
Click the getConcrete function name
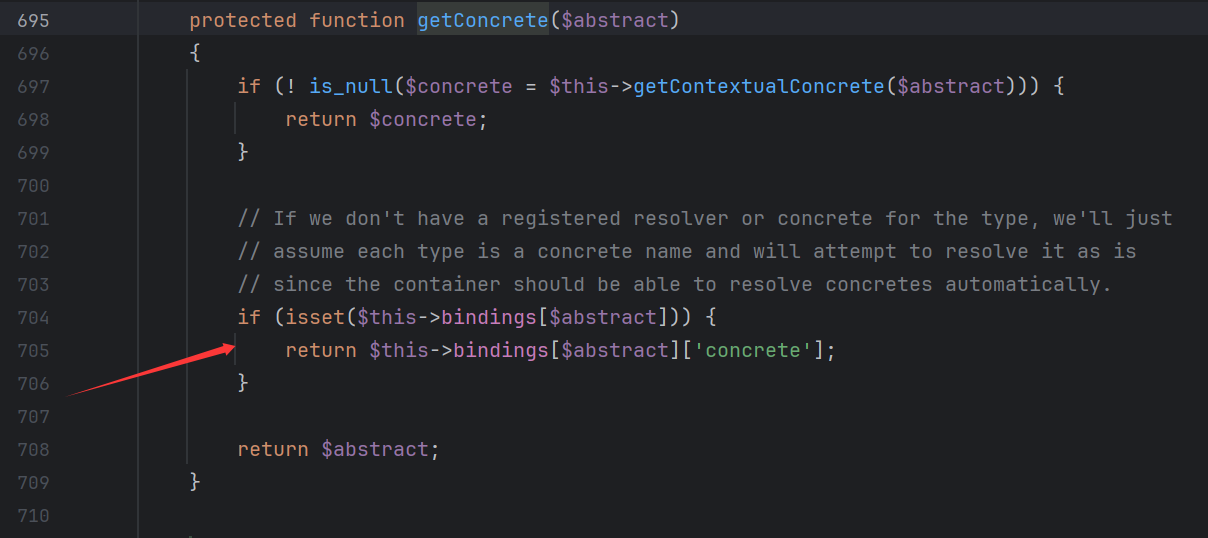tap(482, 21)
